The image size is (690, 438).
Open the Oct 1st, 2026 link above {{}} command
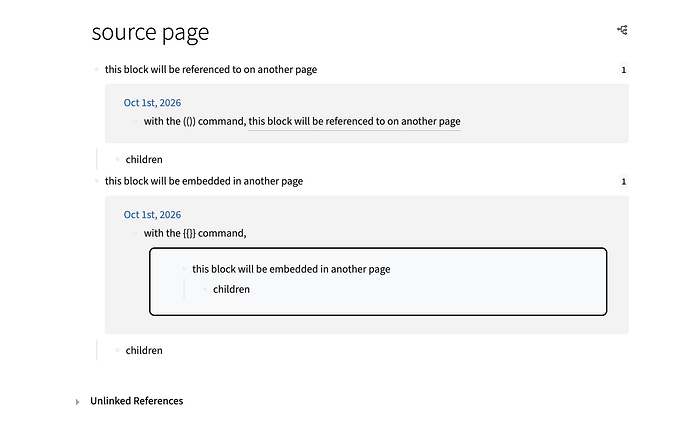tap(152, 214)
